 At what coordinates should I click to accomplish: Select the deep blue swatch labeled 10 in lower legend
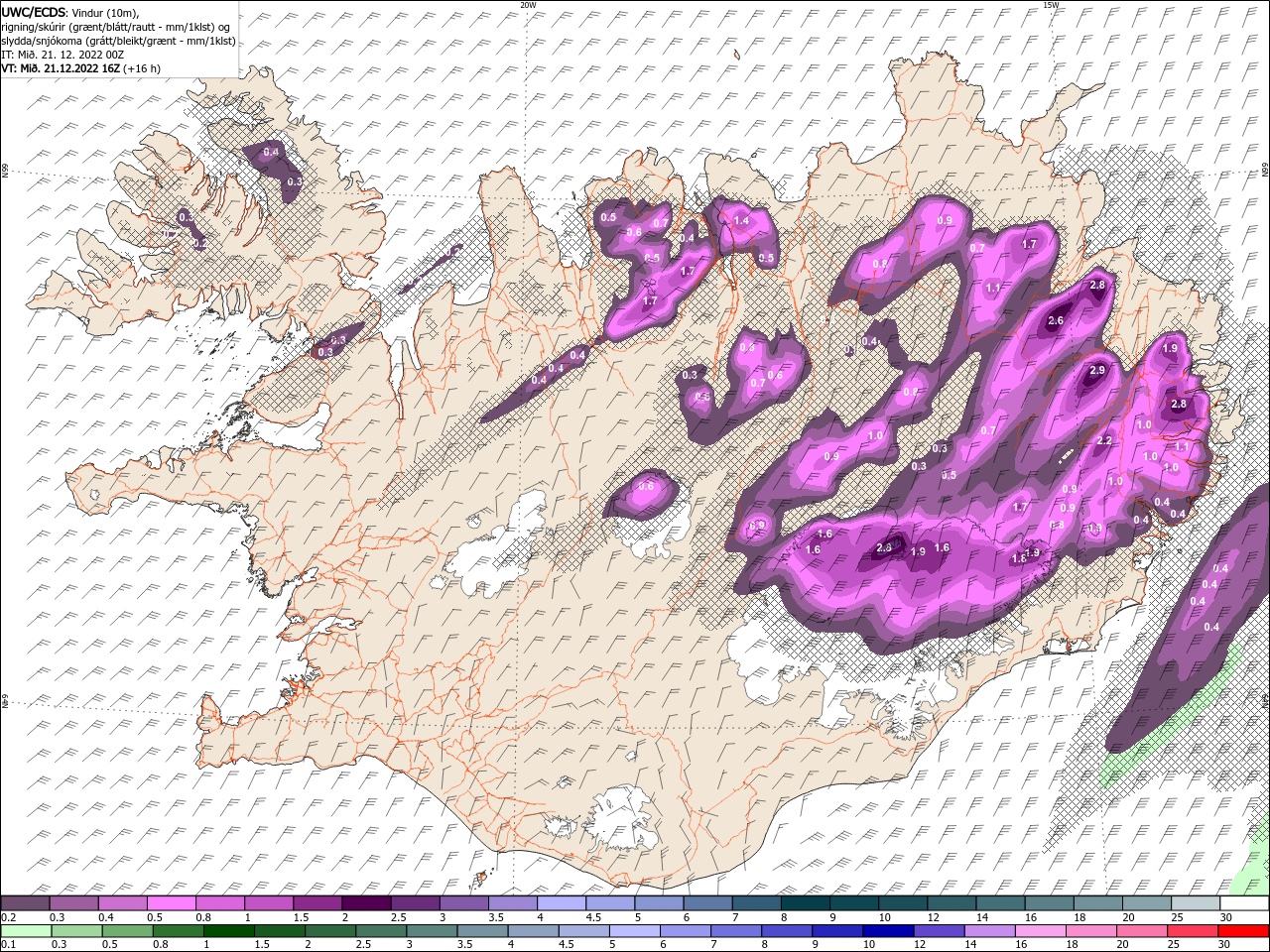888,930
